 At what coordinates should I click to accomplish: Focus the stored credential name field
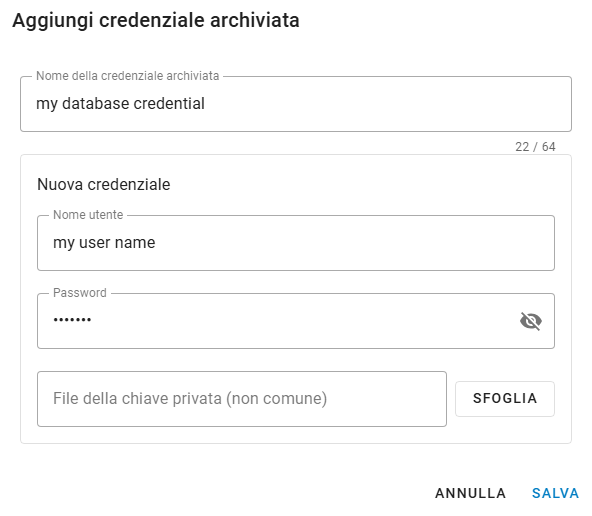(296, 104)
